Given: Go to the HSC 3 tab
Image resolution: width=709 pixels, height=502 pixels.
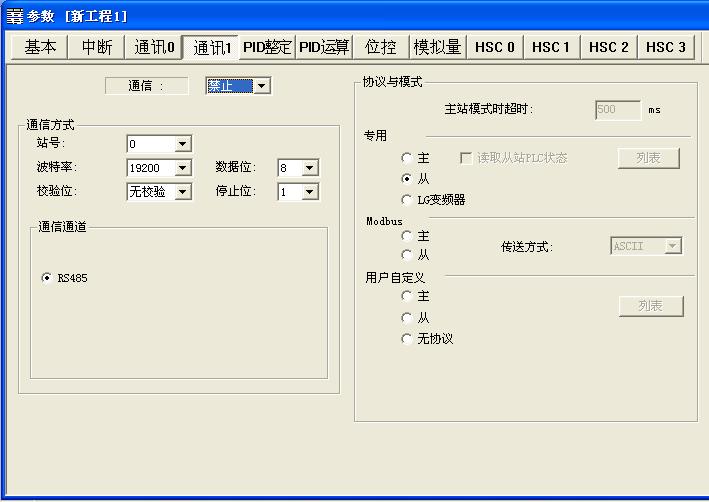Looking at the screenshot, I should pyautogui.click(x=666, y=47).
